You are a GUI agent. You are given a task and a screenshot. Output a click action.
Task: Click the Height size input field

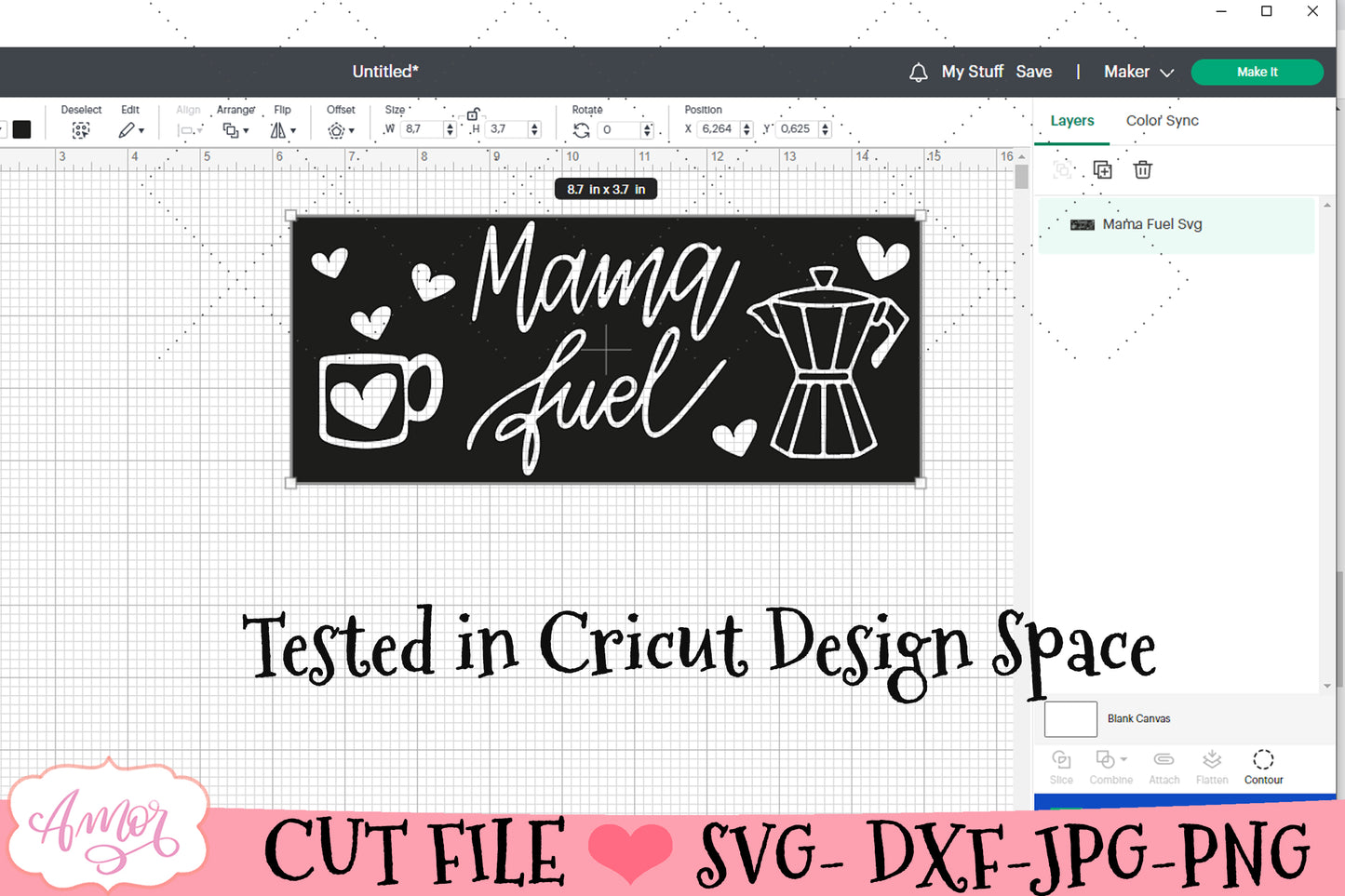(x=506, y=129)
